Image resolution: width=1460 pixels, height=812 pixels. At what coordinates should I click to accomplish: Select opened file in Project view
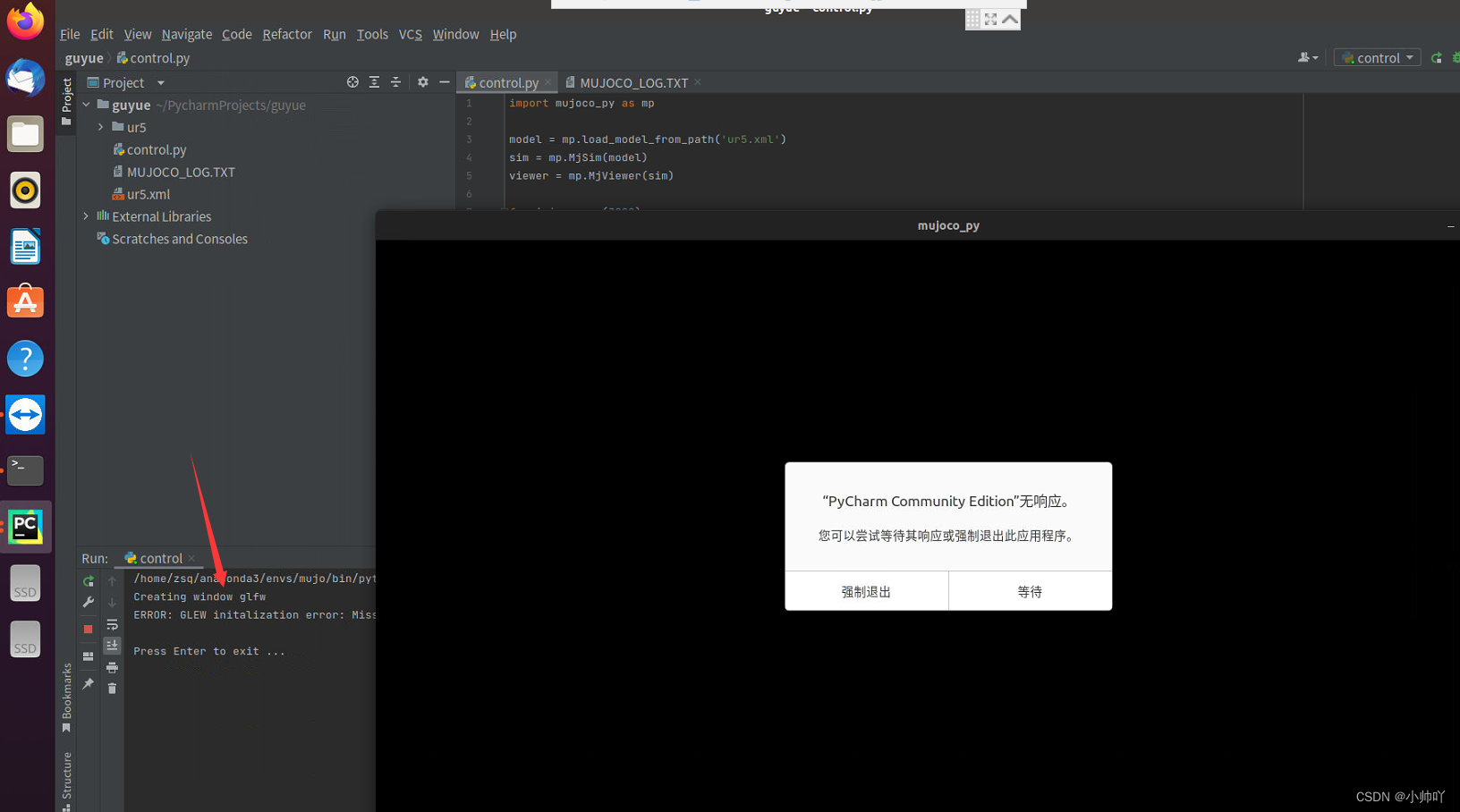point(352,81)
